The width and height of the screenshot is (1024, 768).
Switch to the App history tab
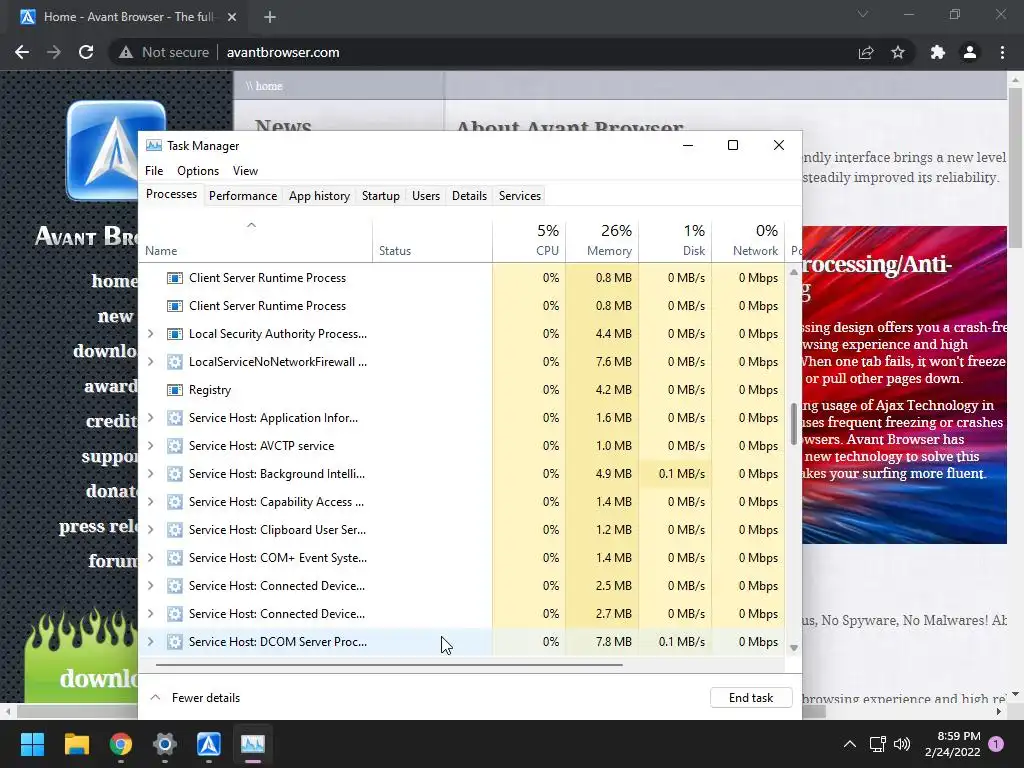[319, 196]
